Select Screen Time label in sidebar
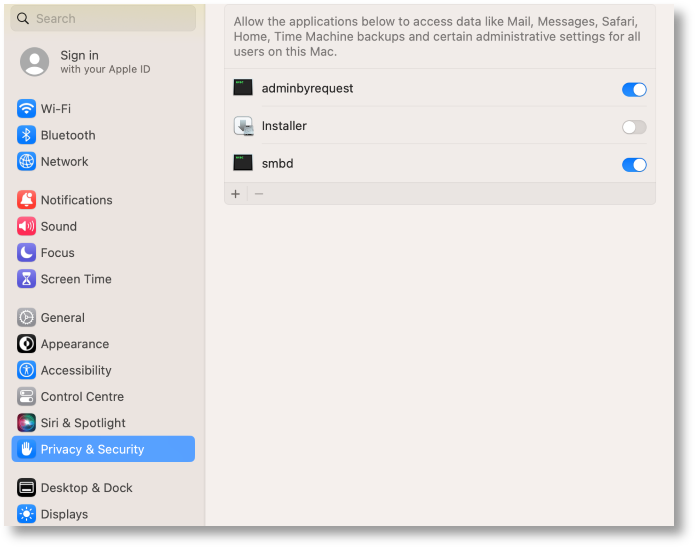695x547 pixels. pyautogui.click(x=76, y=279)
